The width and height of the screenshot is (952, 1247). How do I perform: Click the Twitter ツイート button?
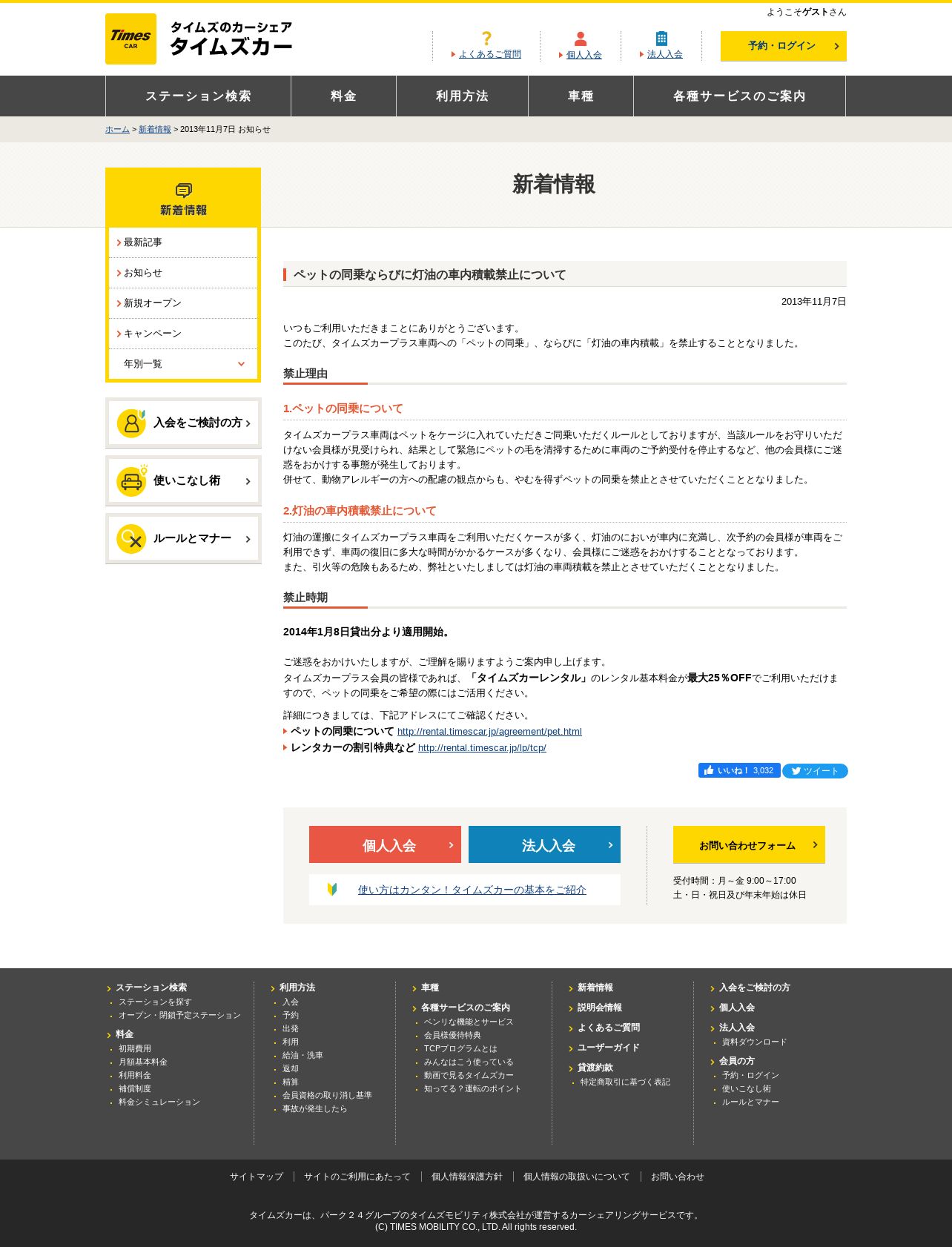click(815, 771)
